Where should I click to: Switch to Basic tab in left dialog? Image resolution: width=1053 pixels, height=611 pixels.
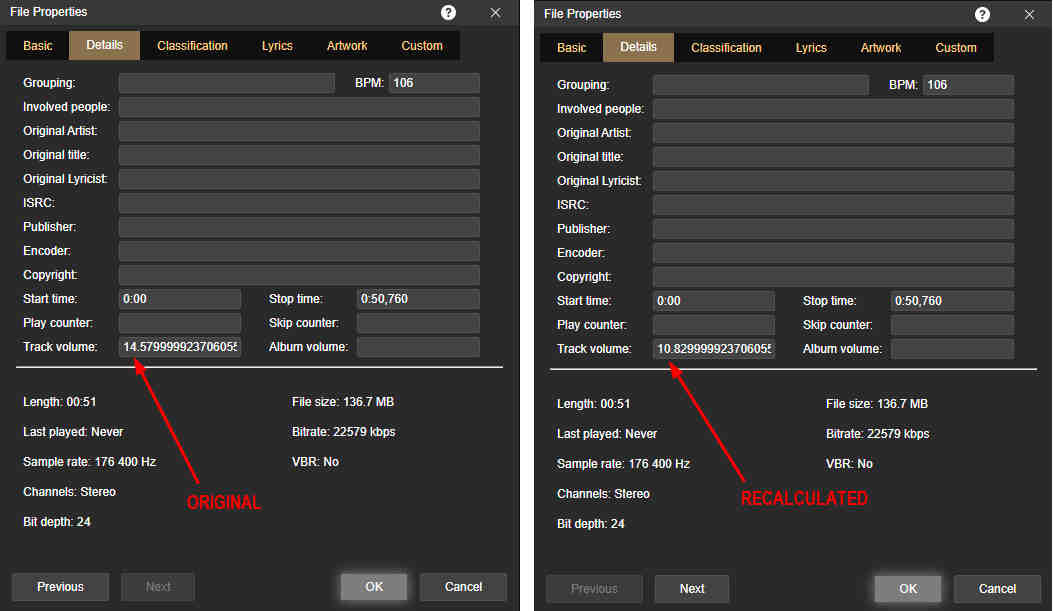[x=38, y=46]
